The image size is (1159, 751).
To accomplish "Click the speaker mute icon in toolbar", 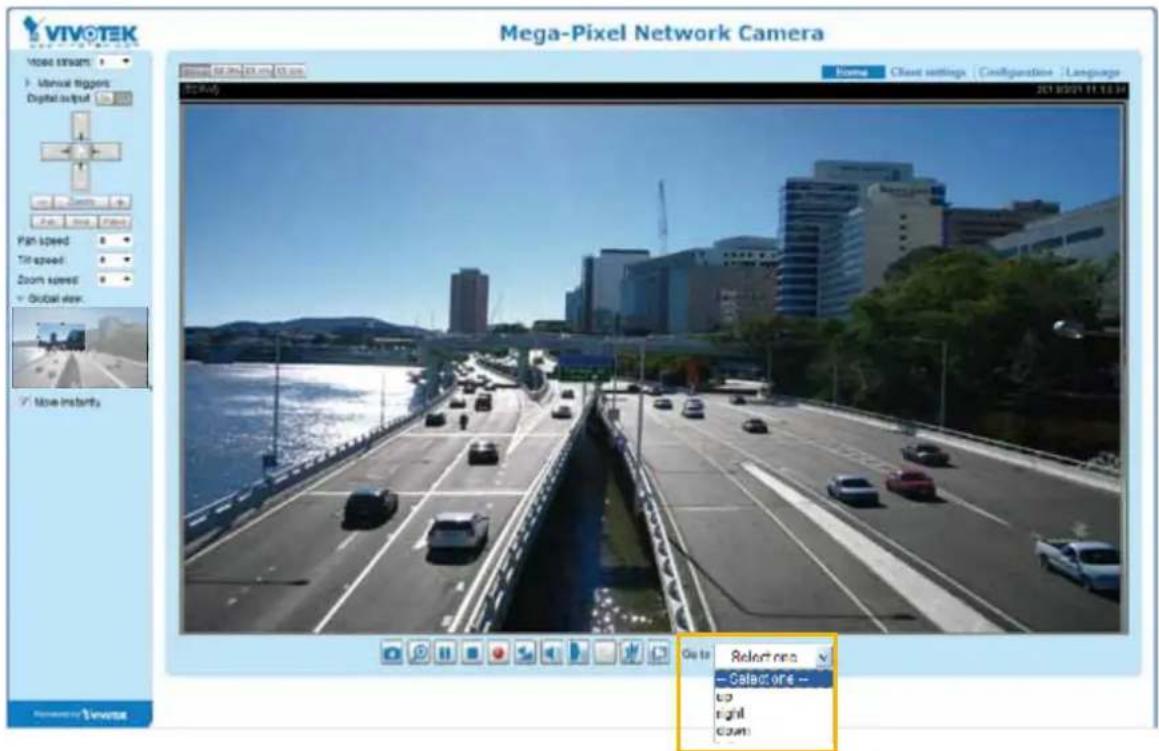I will coord(551,653).
